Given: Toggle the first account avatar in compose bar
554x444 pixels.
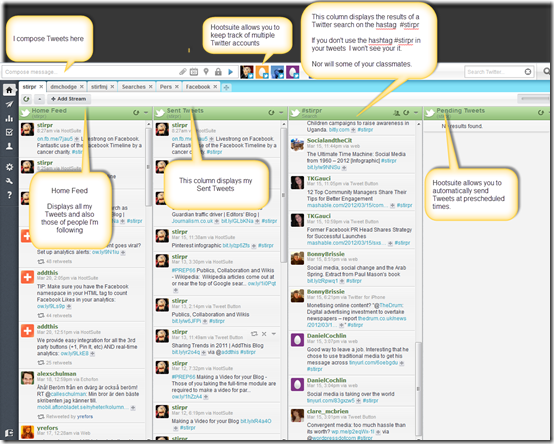Looking at the screenshot, I should [x=247, y=72].
